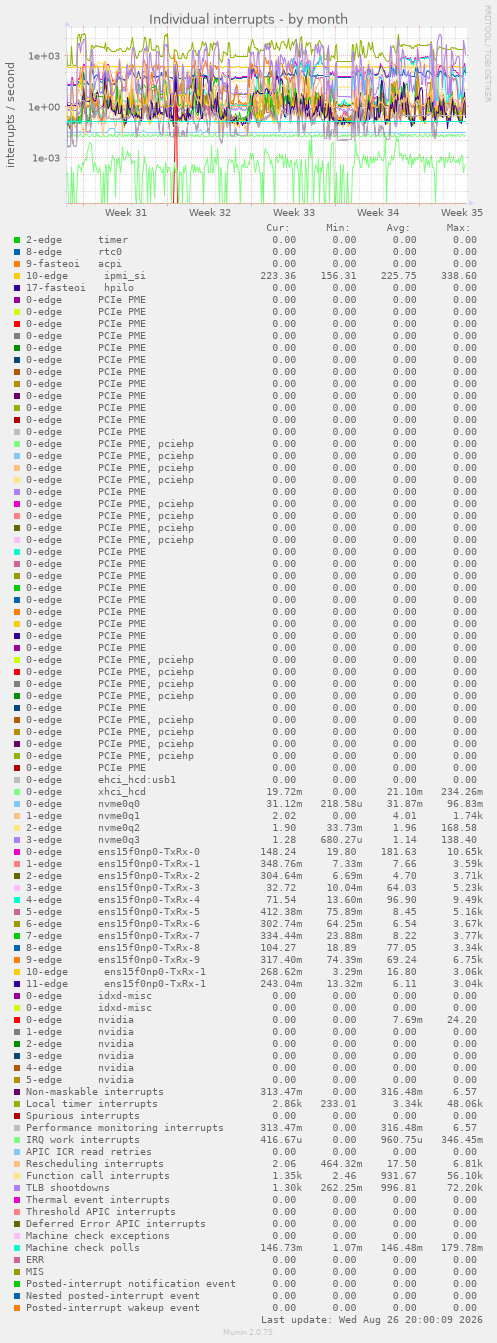Click the ens15f0np0-TxRx-0 legend color square
Screen dimensions: 497x1343
[x=17, y=852]
